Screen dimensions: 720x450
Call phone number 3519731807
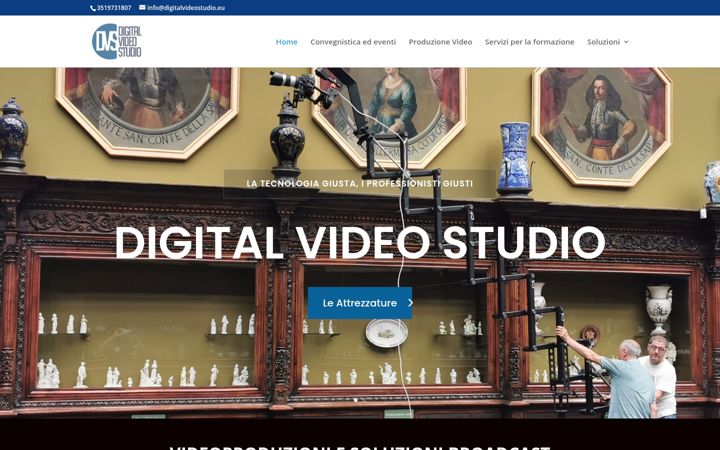pyautogui.click(x=114, y=8)
